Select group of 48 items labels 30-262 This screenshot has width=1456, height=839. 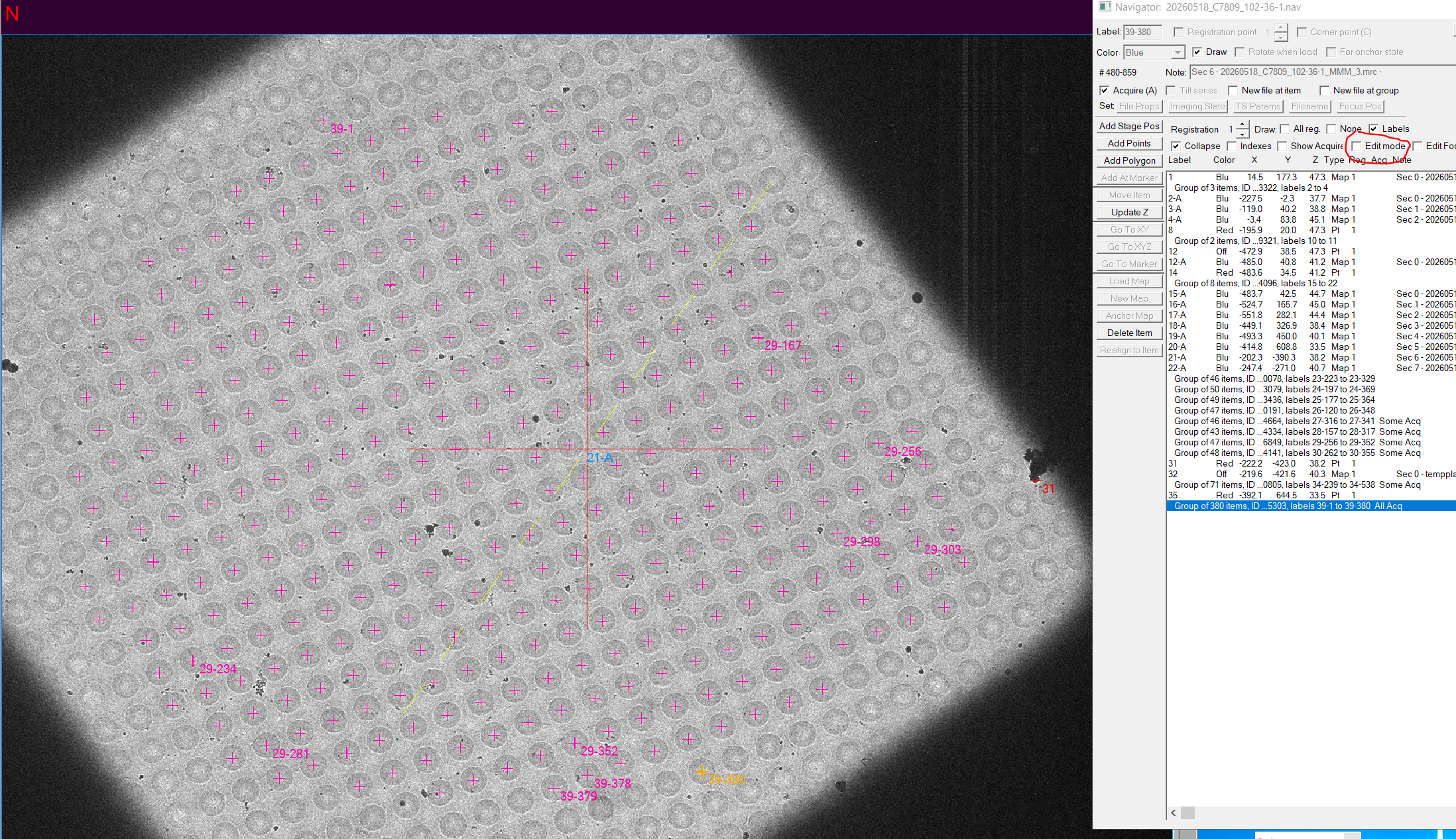coord(1311,453)
